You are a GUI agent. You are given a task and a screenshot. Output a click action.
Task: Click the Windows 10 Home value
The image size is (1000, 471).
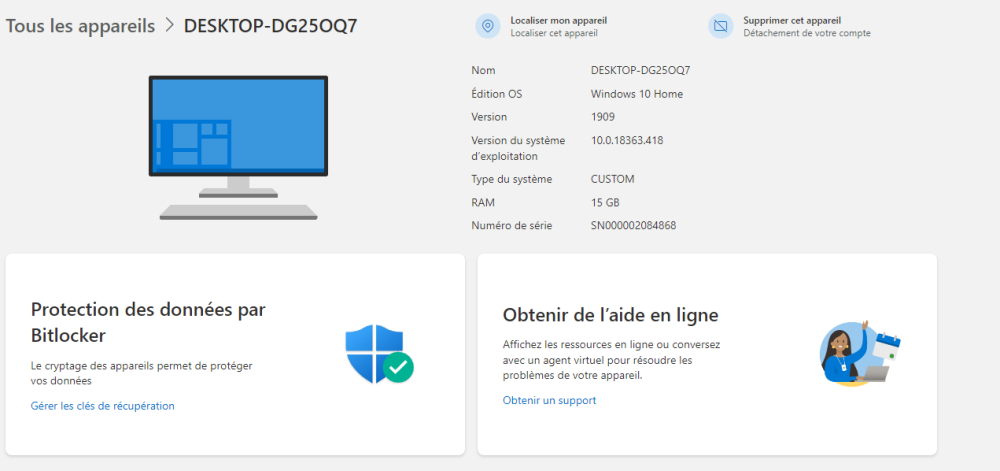coord(637,94)
